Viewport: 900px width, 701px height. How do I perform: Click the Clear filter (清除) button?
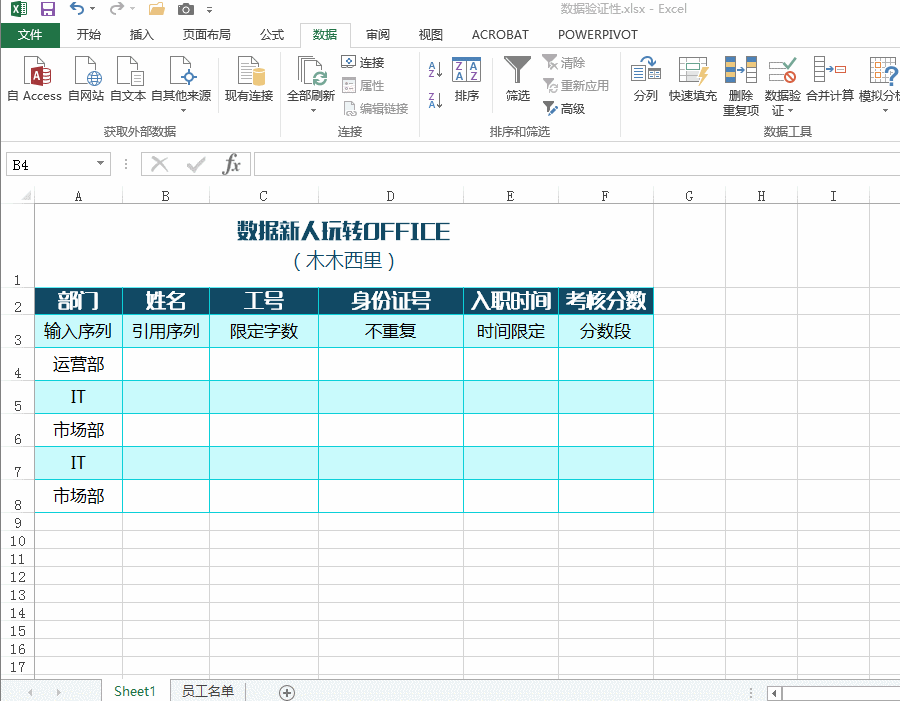(x=564, y=62)
